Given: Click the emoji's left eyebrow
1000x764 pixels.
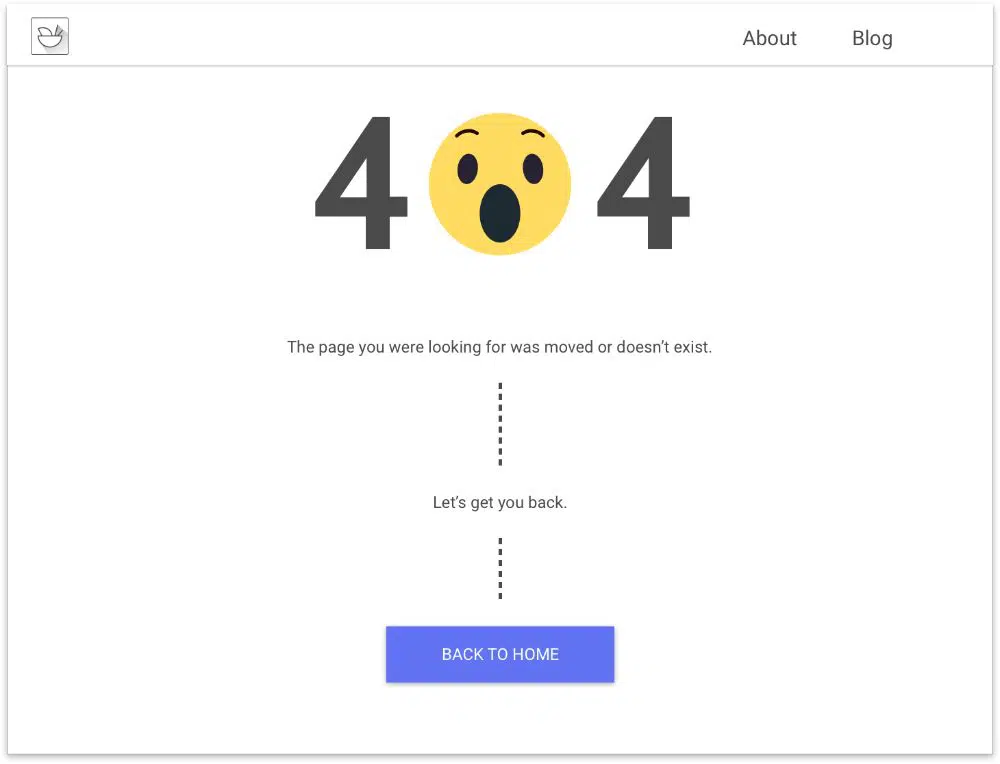Looking at the screenshot, I should pyautogui.click(x=467, y=135).
